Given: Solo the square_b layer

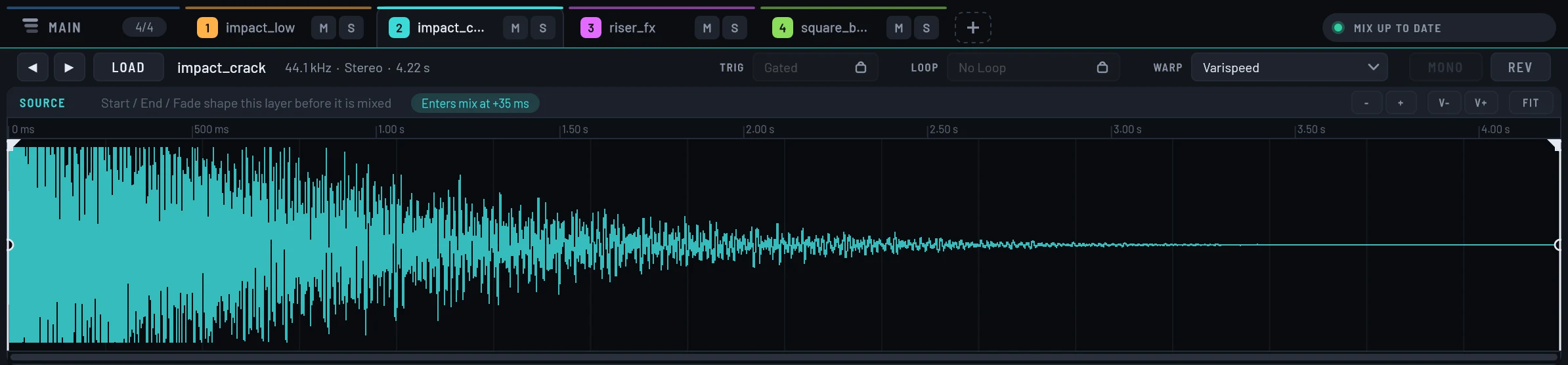Looking at the screenshot, I should [926, 28].
